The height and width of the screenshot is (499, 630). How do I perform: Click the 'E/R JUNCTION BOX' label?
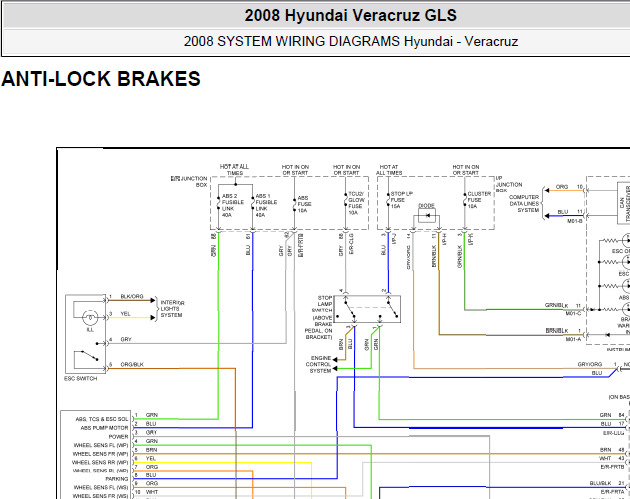pos(189,182)
